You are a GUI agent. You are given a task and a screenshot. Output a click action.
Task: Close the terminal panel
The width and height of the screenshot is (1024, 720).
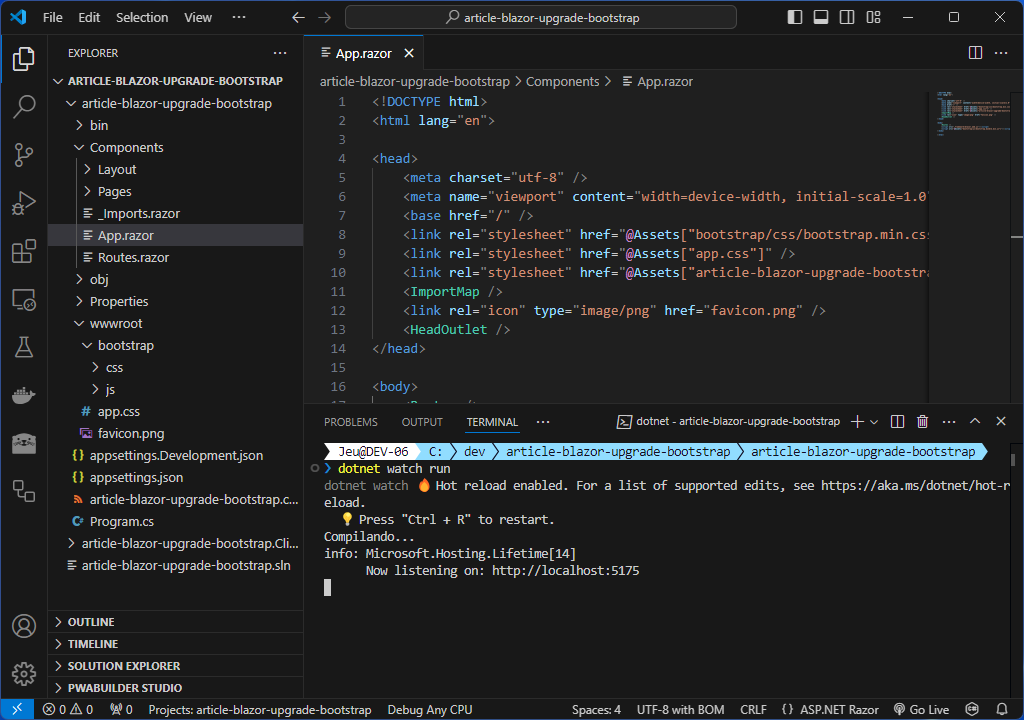pos(1000,422)
